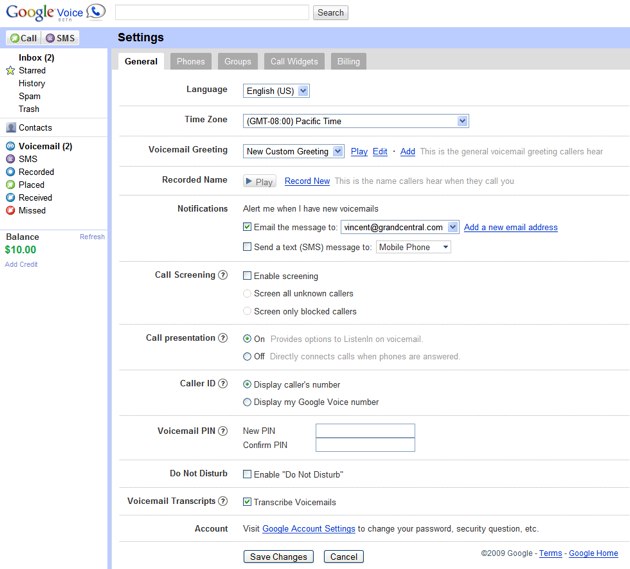
Task: Click the Missed calls icon
Action: coord(11,211)
